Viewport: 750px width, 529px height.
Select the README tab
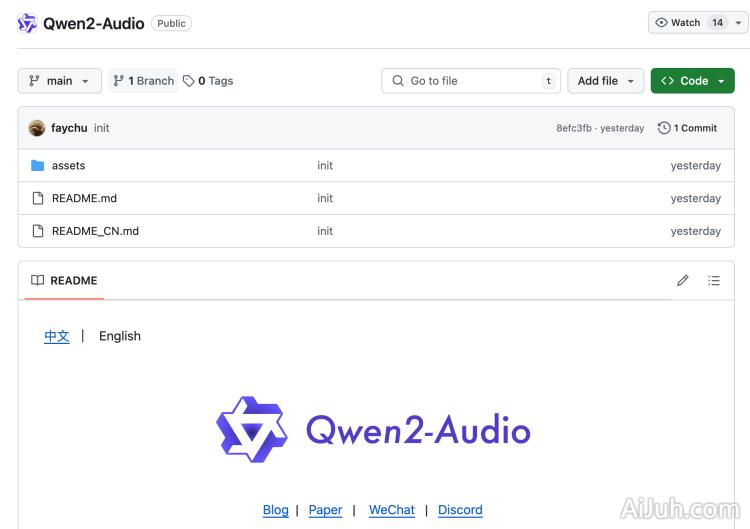coord(64,280)
